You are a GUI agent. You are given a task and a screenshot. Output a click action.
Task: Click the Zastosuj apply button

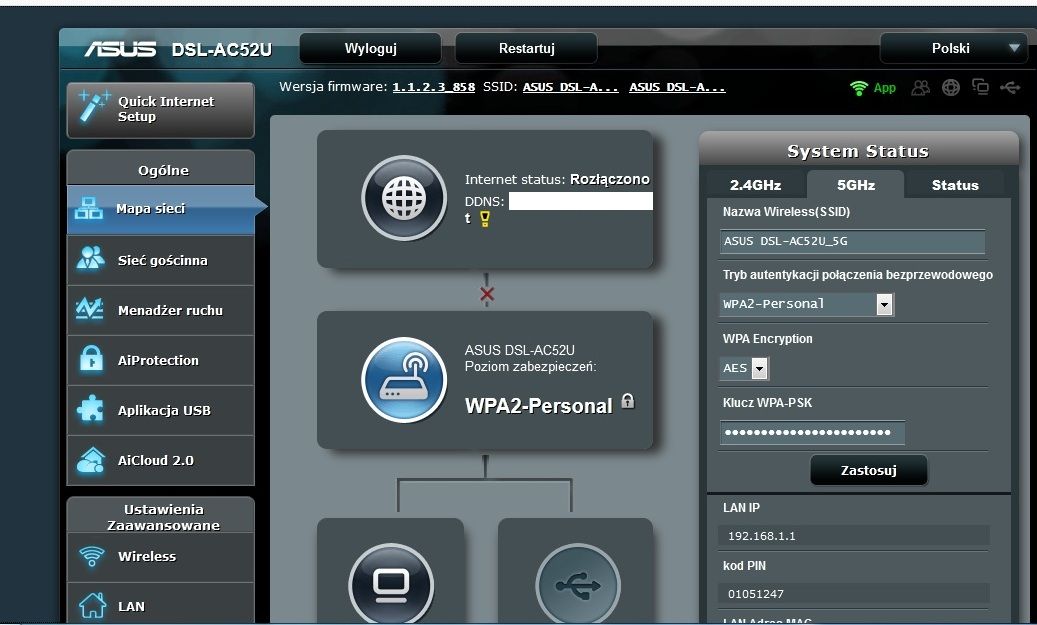tap(868, 470)
